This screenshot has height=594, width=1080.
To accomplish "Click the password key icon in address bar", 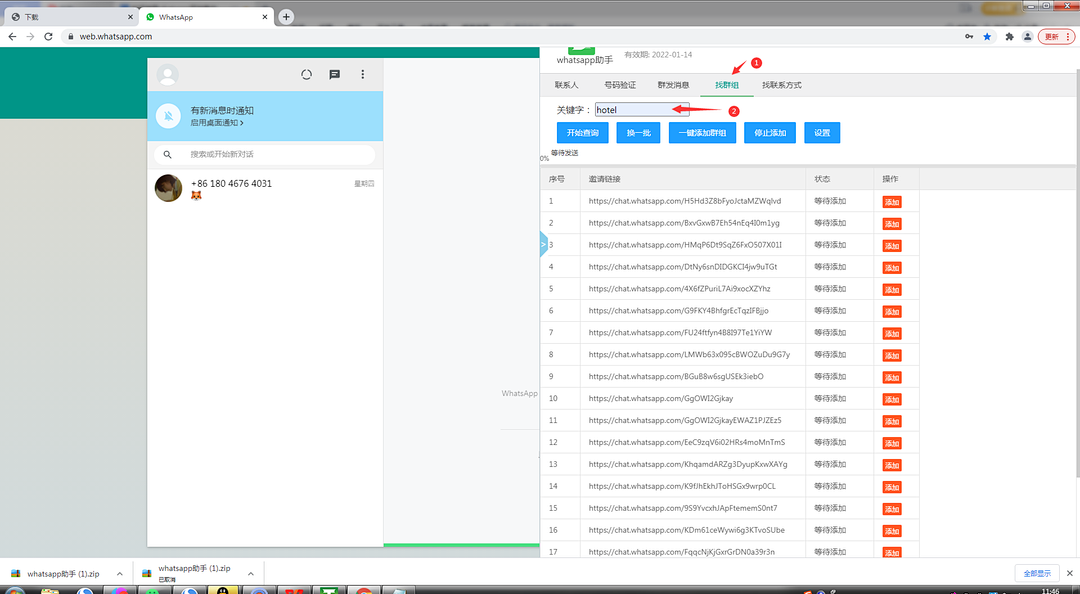I will click(969, 37).
